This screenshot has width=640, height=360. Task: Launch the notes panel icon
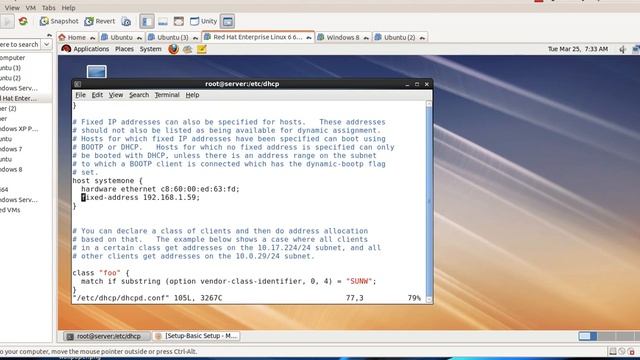click(202, 49)
